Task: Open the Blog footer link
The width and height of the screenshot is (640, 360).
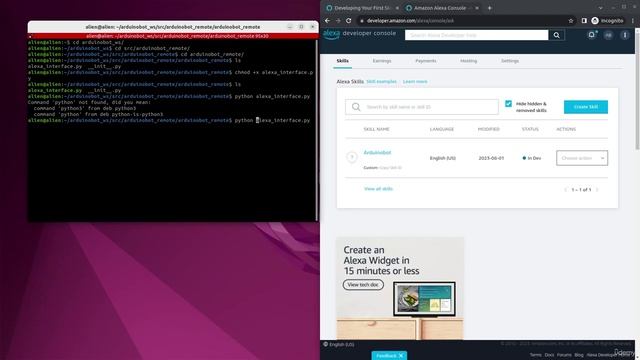Action: [x=579, y=355]
